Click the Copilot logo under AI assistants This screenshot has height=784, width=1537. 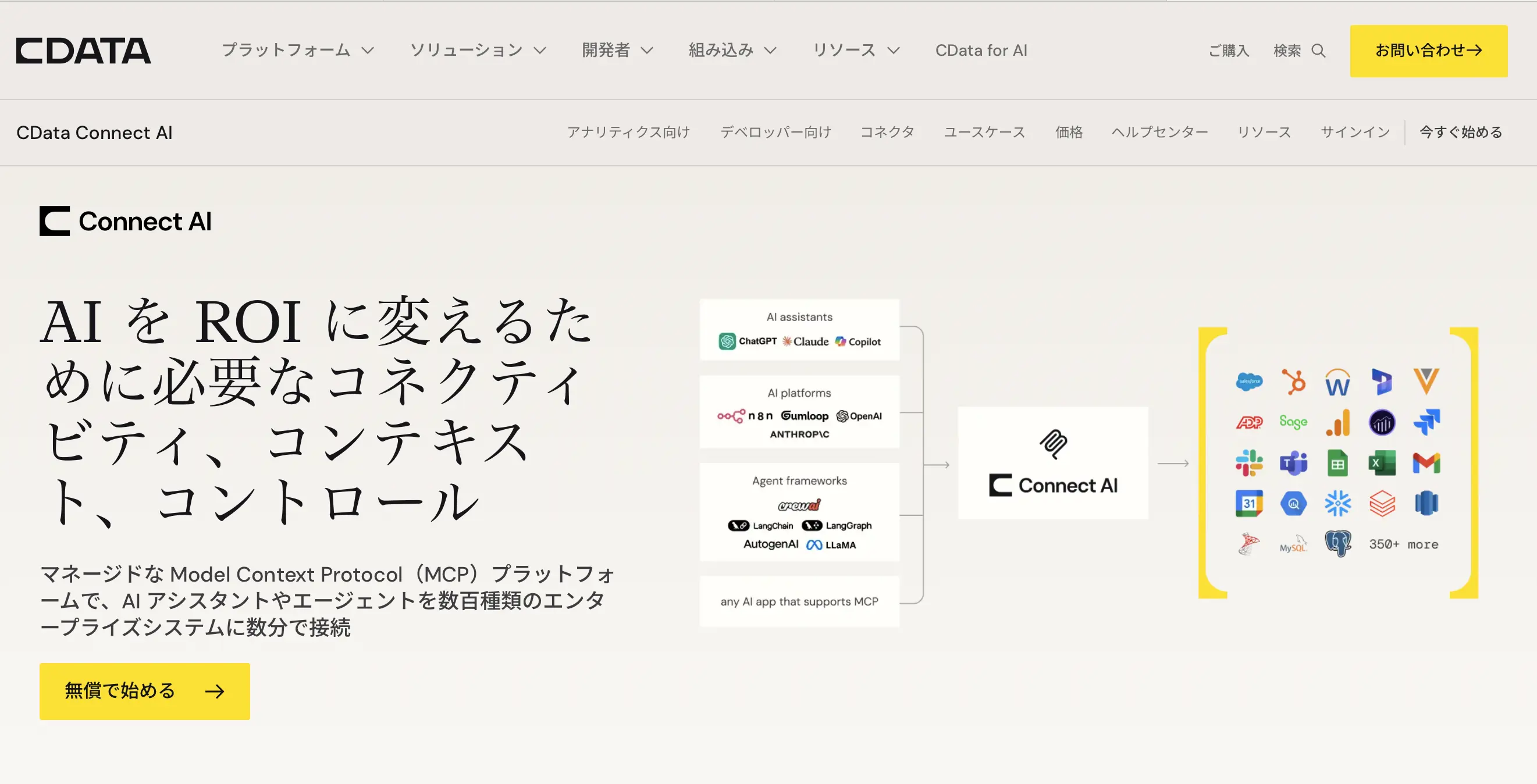858,341
